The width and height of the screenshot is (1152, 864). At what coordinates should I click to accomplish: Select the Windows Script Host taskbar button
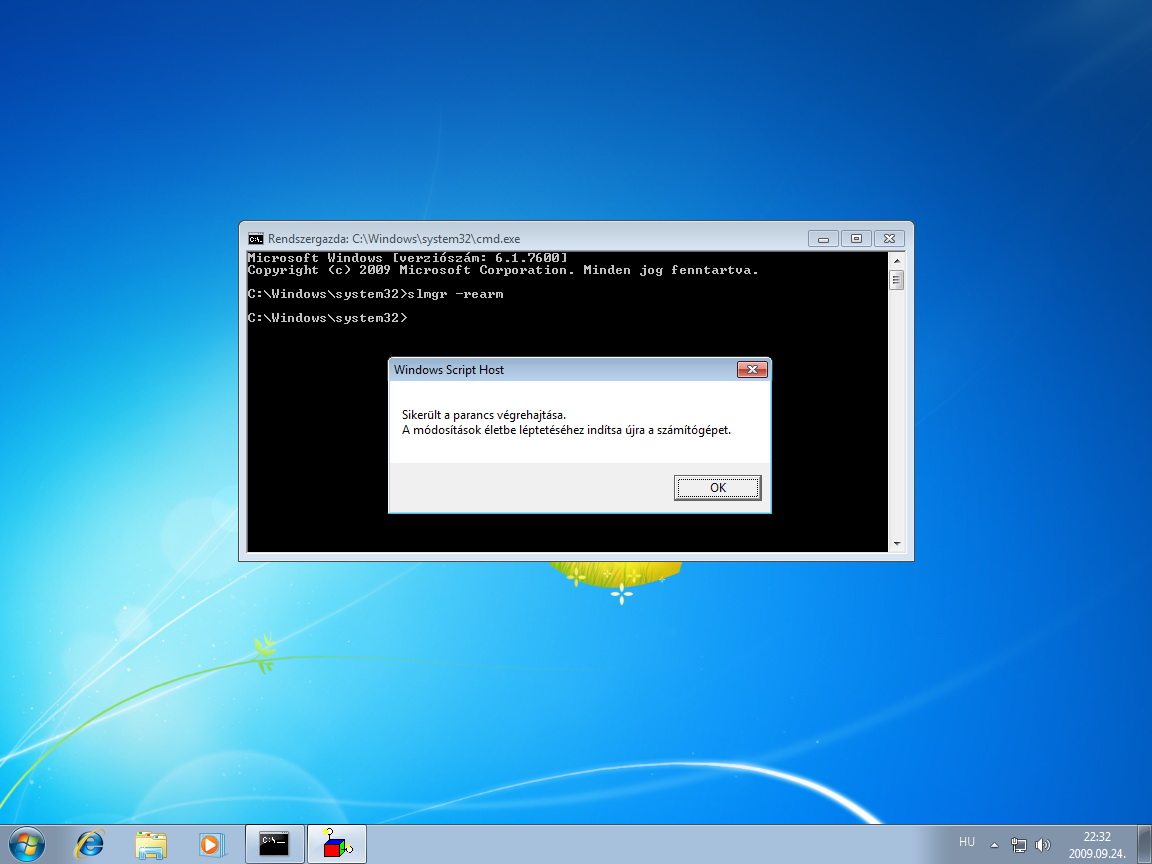pos(337,844)
